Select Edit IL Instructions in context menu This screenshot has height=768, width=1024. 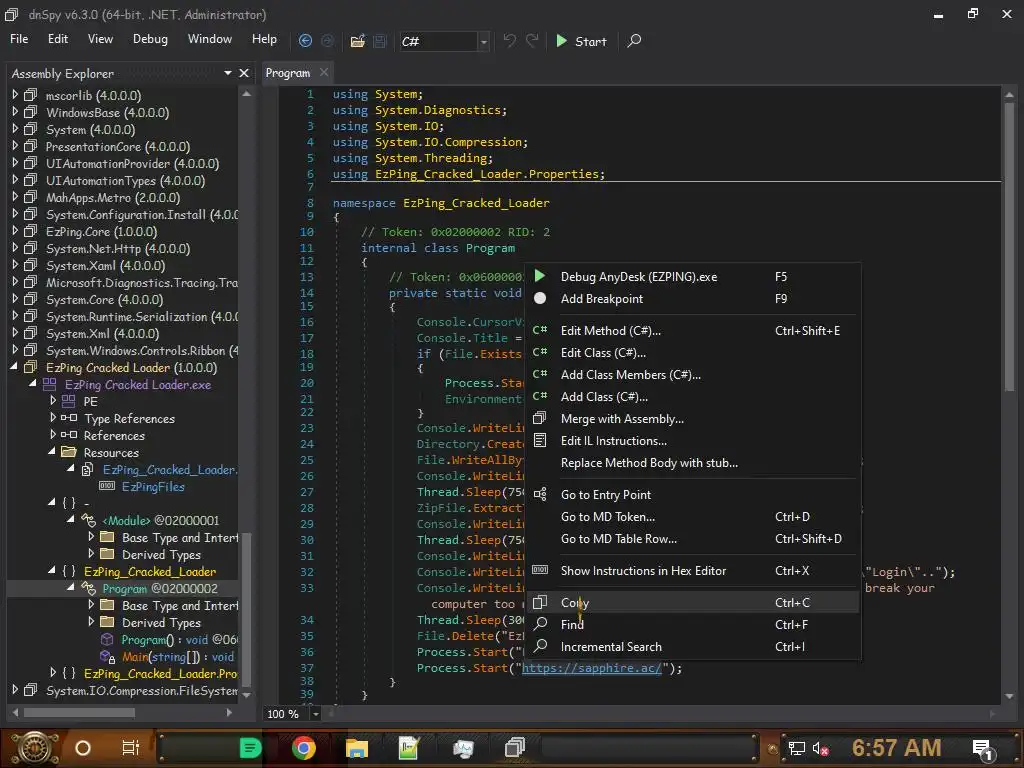[x=613, y=441]
